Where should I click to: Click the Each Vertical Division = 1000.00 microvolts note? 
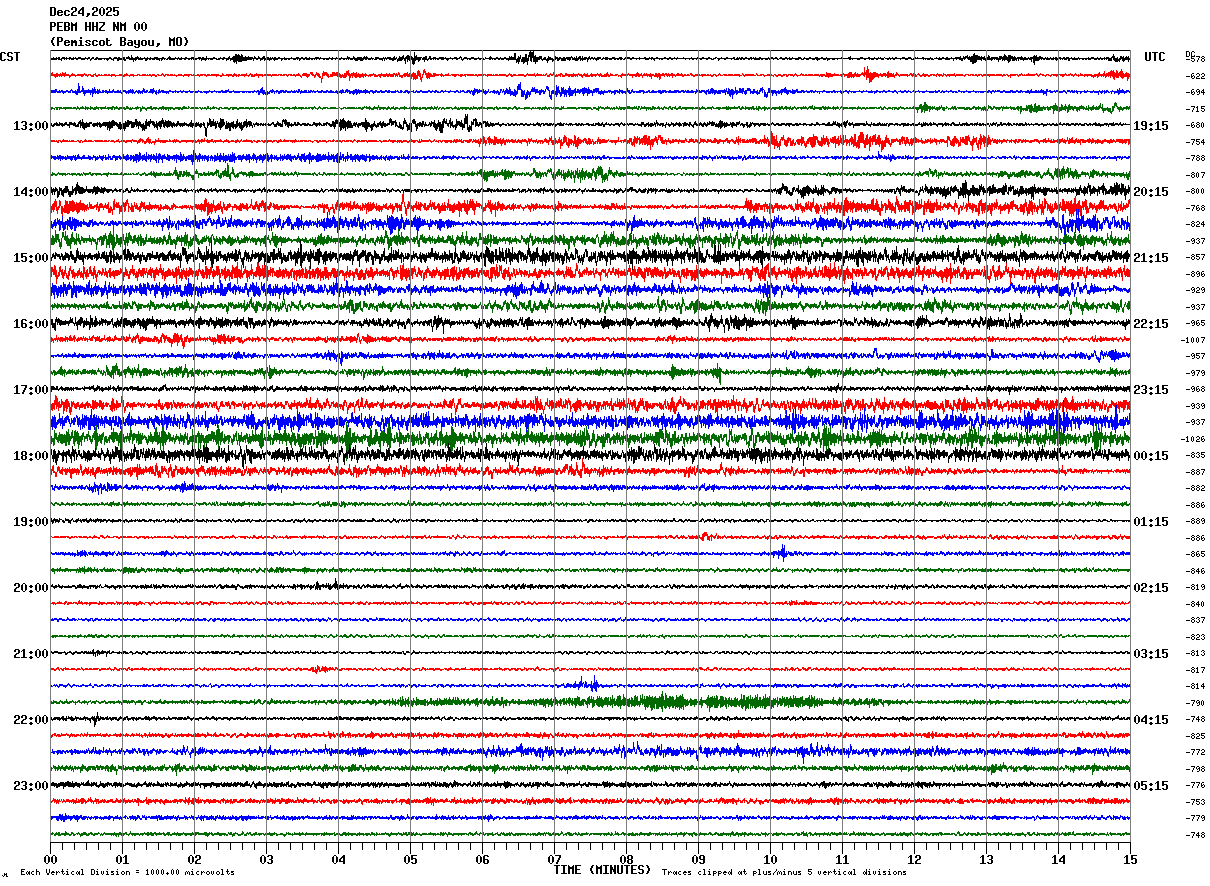tap(127, 872)
